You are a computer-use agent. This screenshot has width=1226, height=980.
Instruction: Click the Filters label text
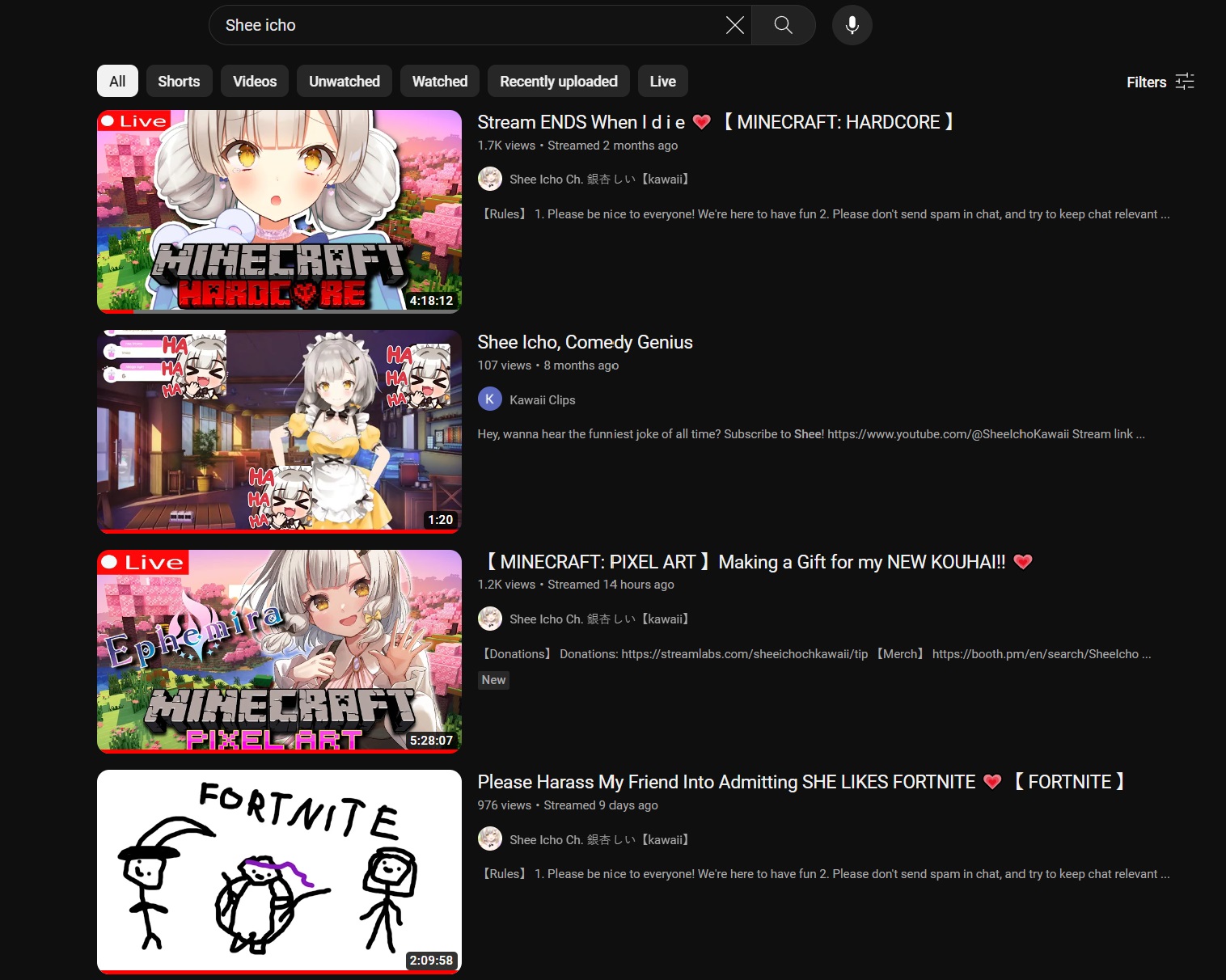[x=1146, y=82]
